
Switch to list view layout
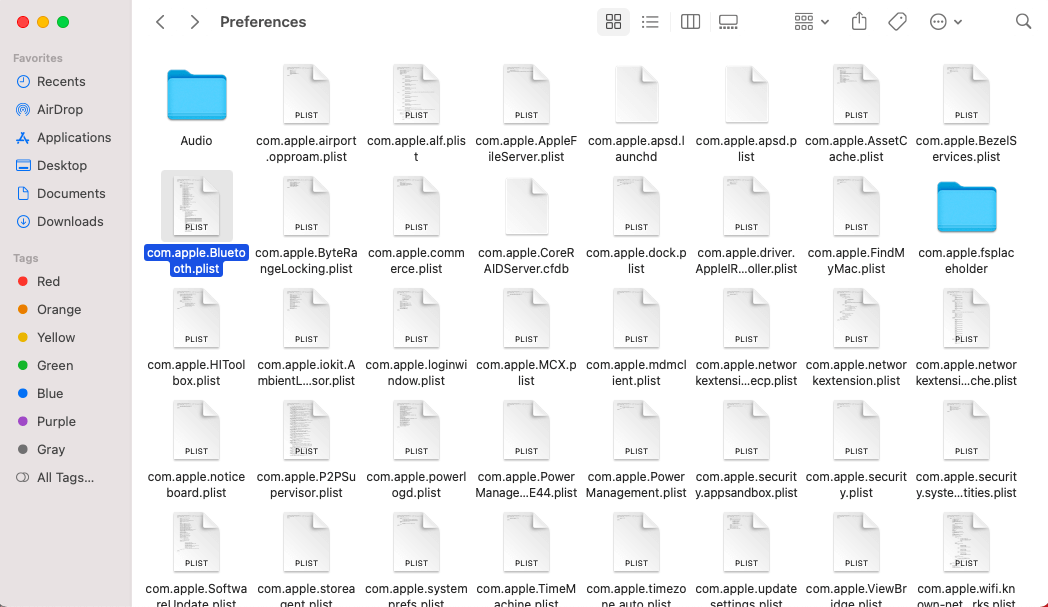[x=650, y=22]
